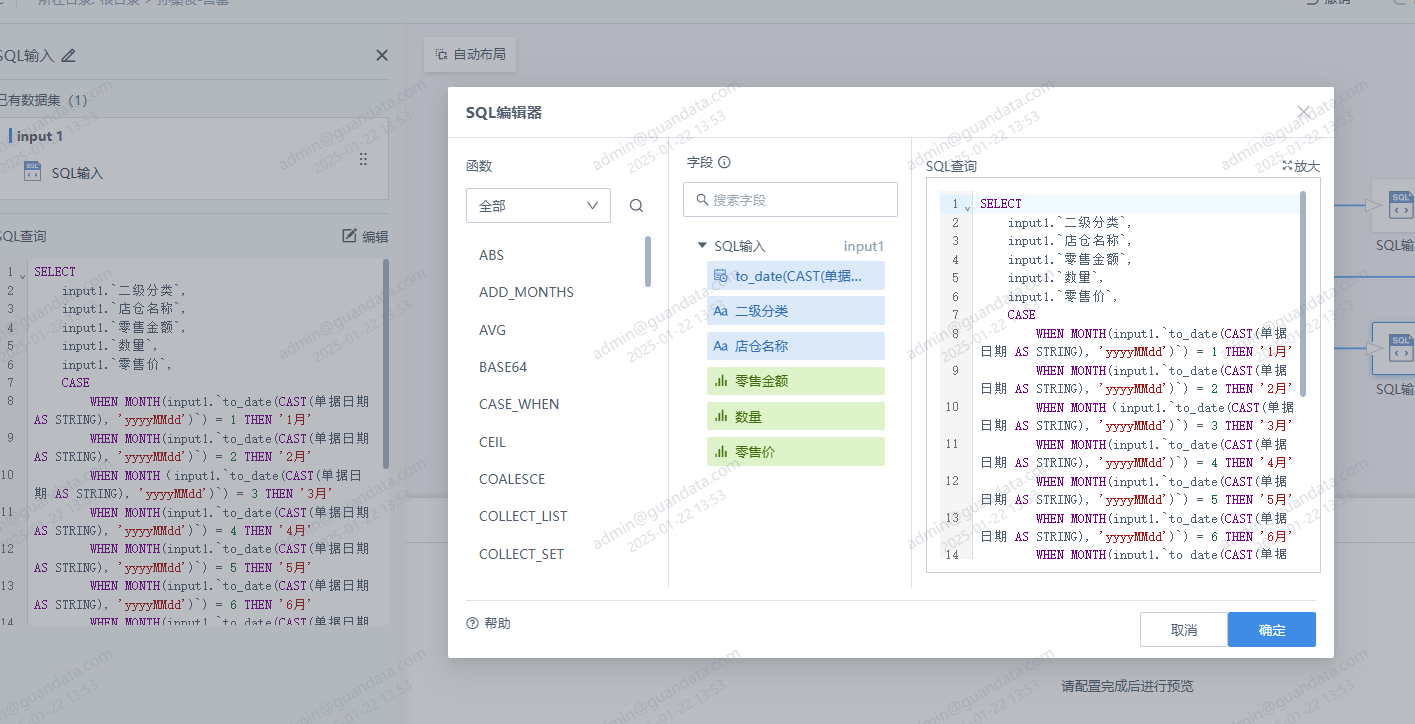Select the to_date(CAST(单据... field

796,276
